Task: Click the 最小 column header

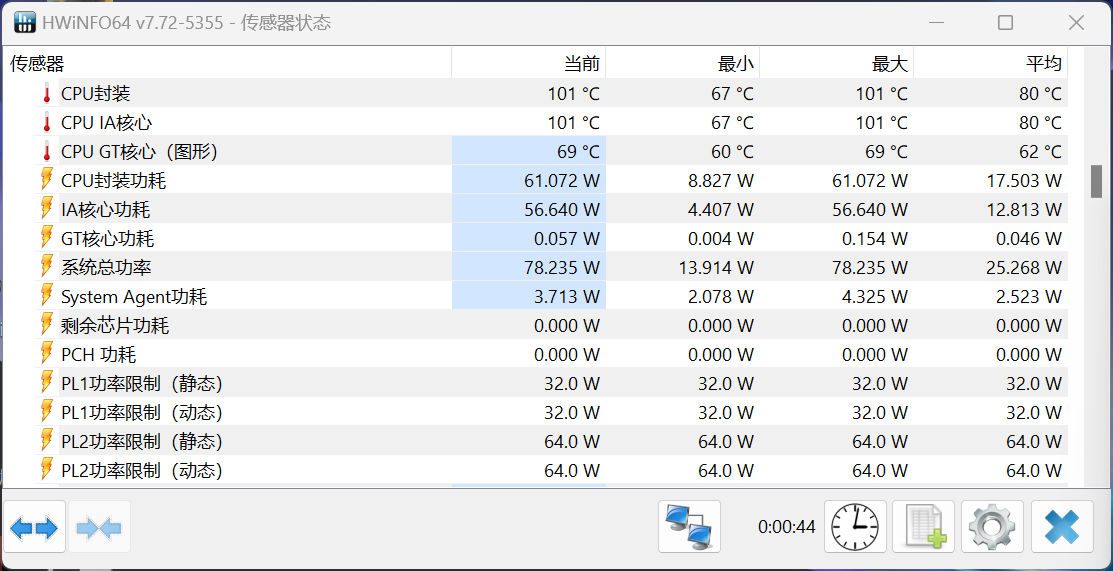Action: 683,64
